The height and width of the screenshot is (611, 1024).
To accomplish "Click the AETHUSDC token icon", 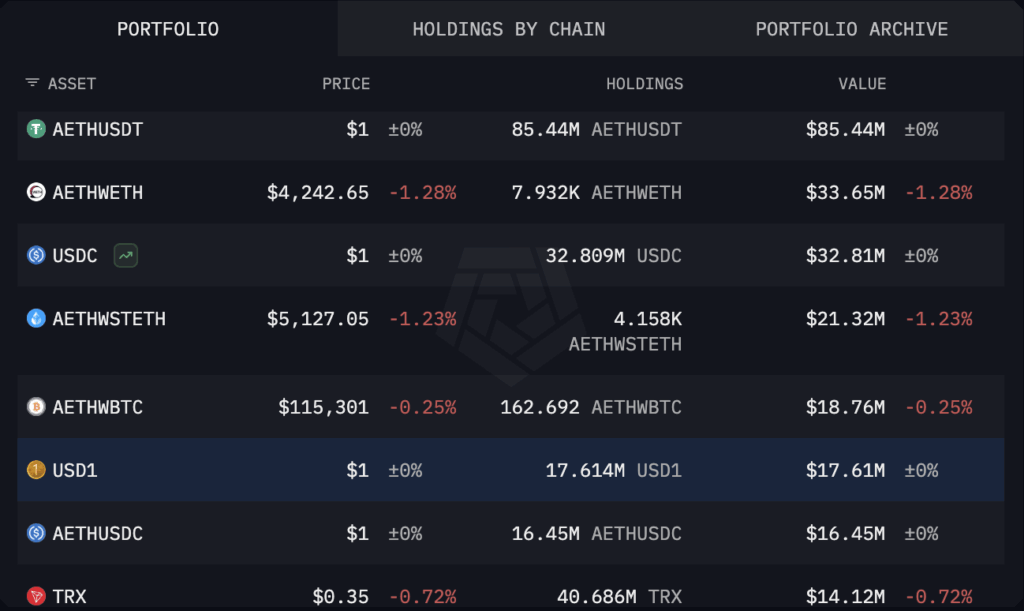I will (x=36, y=533).
